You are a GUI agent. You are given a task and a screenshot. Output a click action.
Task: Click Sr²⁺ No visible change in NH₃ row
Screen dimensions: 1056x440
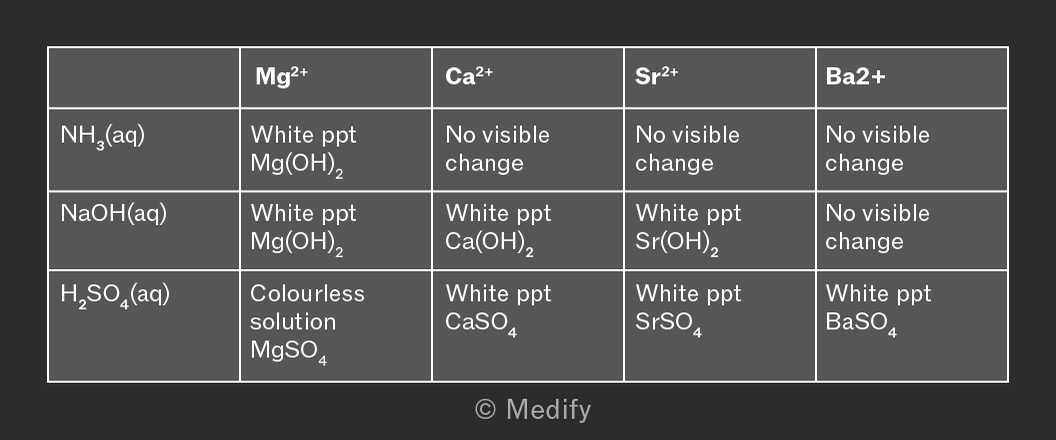point(719,150)
